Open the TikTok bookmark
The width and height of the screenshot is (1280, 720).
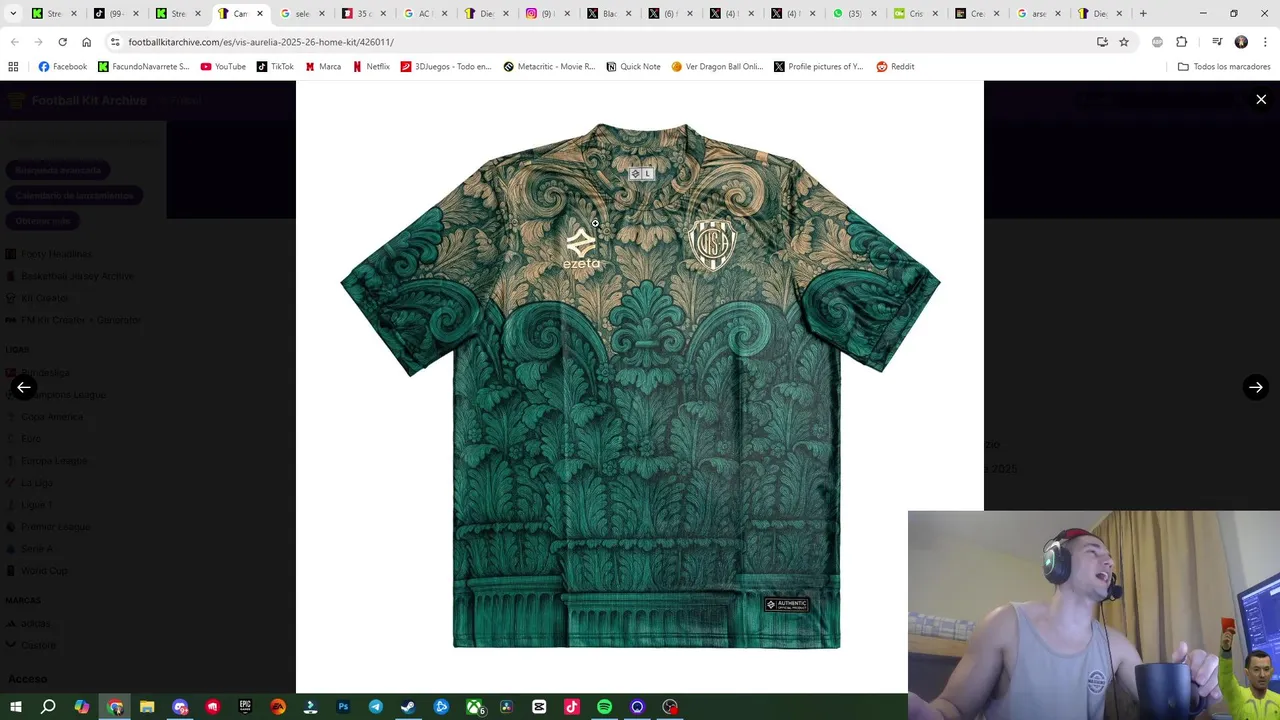pos(275,66)
